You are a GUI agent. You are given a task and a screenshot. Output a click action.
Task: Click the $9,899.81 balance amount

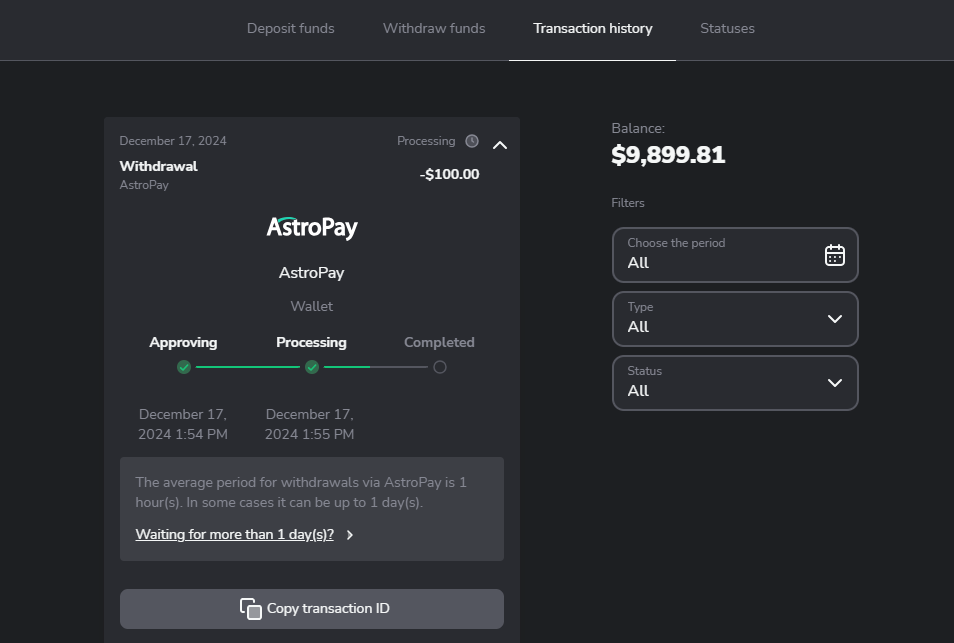pos(668,155)
